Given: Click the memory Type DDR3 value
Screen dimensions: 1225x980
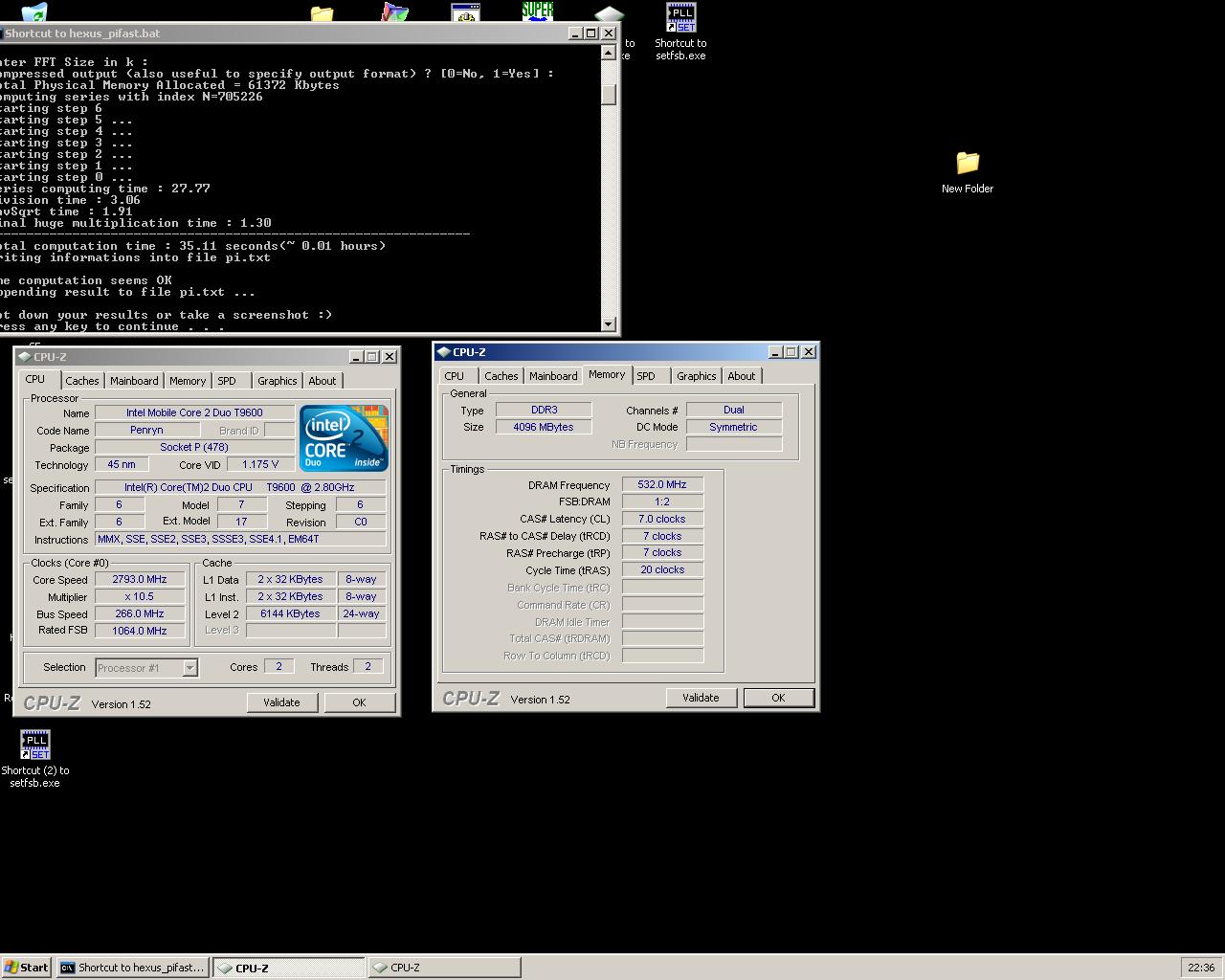Looking at the screenshot, I should pyautogui.click(x=544, y=410).
